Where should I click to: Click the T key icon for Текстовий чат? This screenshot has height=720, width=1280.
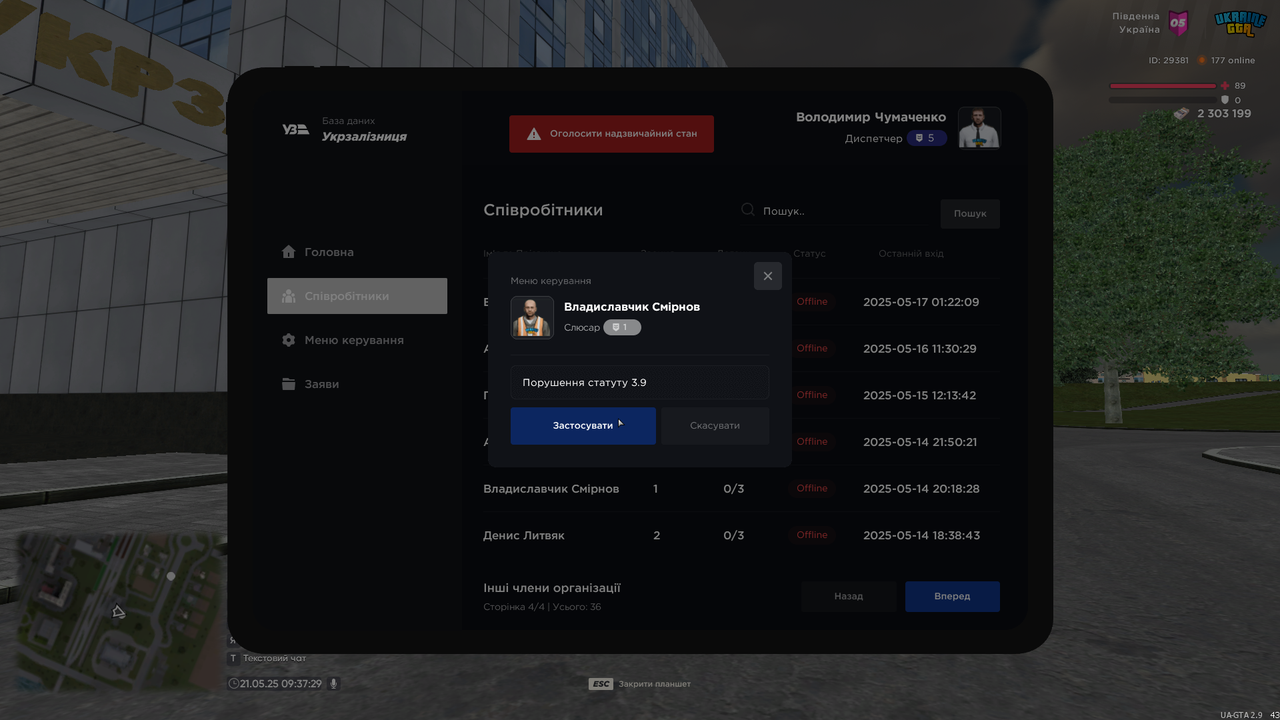(x=233, y=658)
